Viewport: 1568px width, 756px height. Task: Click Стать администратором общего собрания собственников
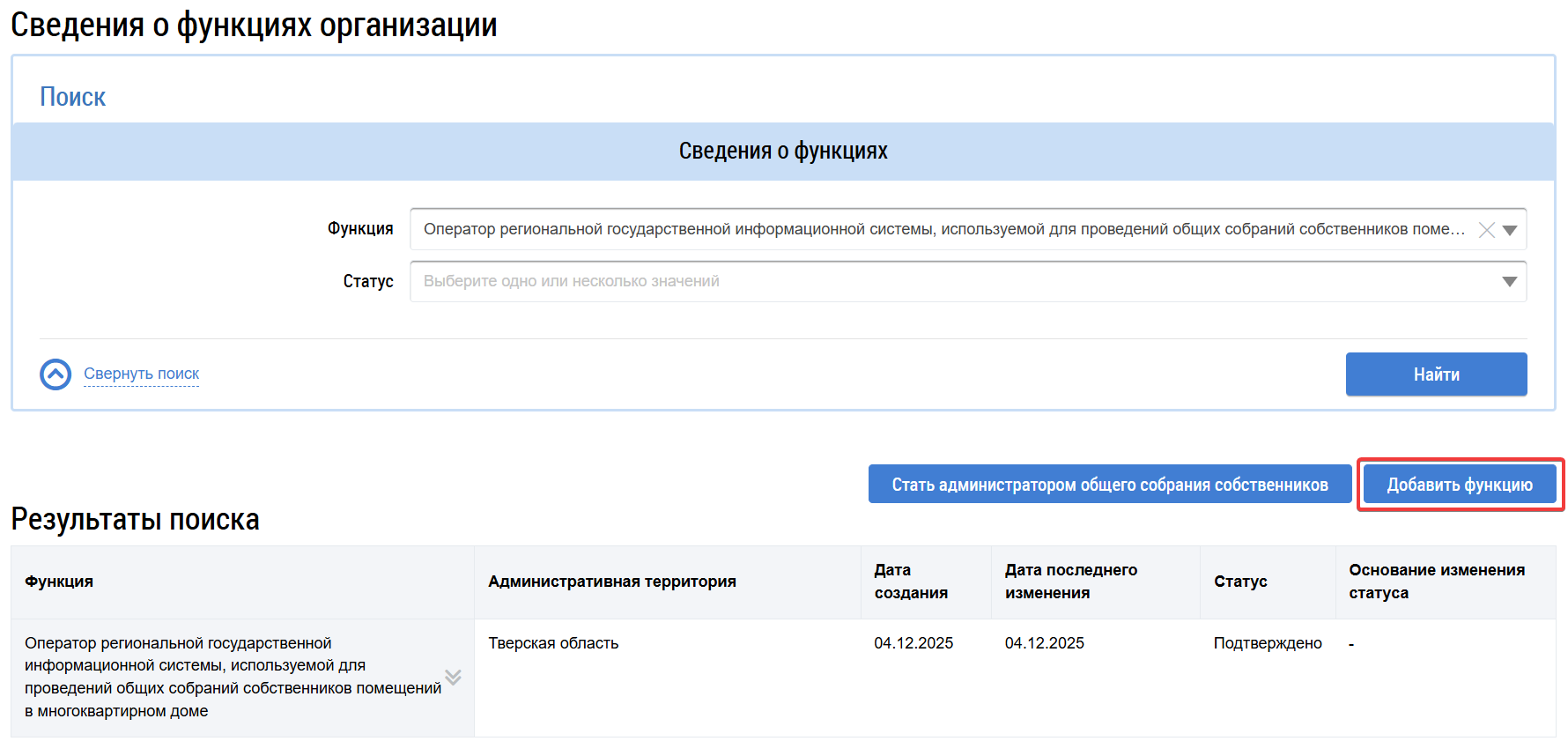coord(1109,485)
